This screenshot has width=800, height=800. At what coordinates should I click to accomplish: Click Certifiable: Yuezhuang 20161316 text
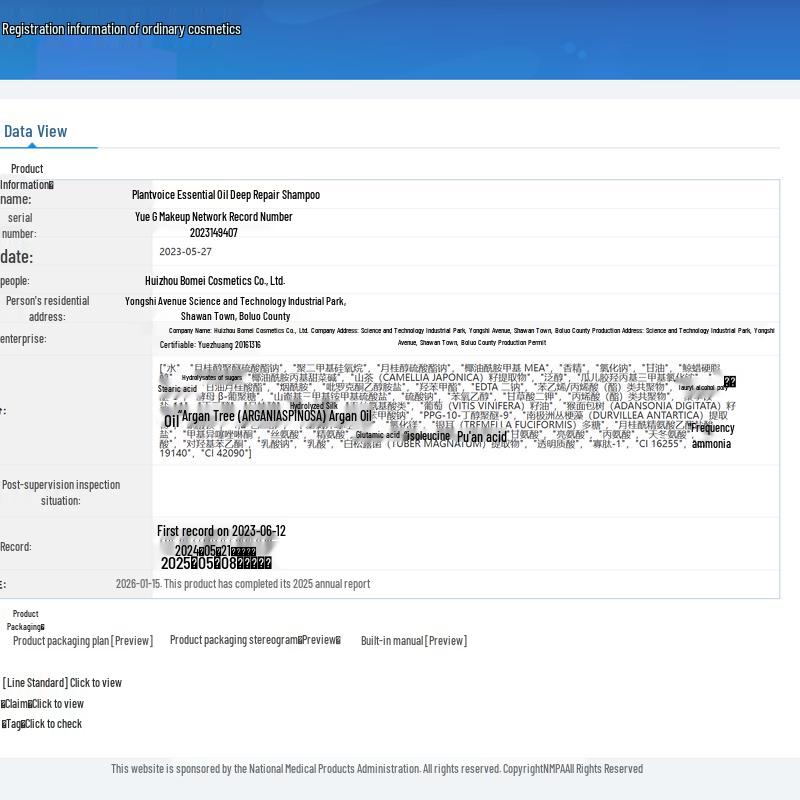tap(210, 345)
